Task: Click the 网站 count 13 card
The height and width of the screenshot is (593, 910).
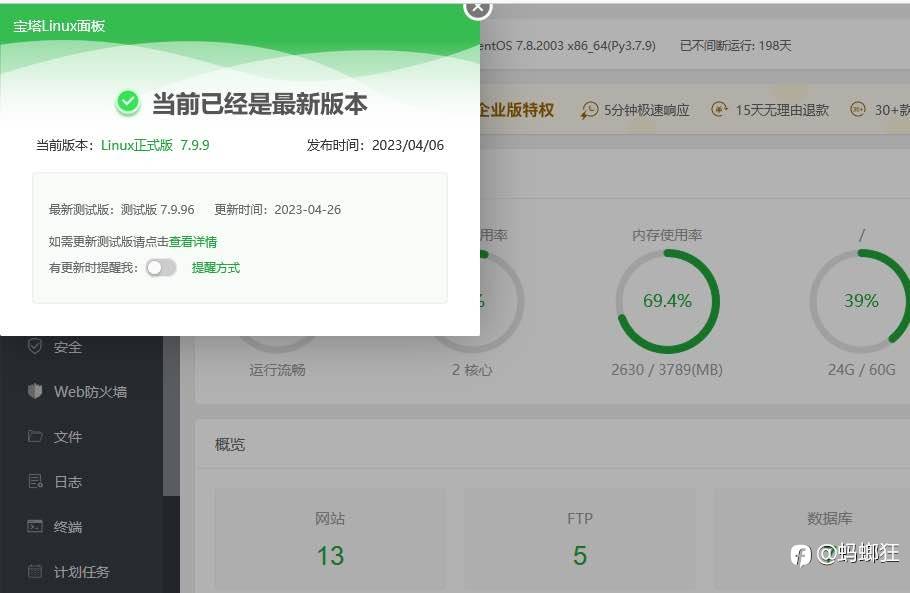Action: (x=330, y=539)
